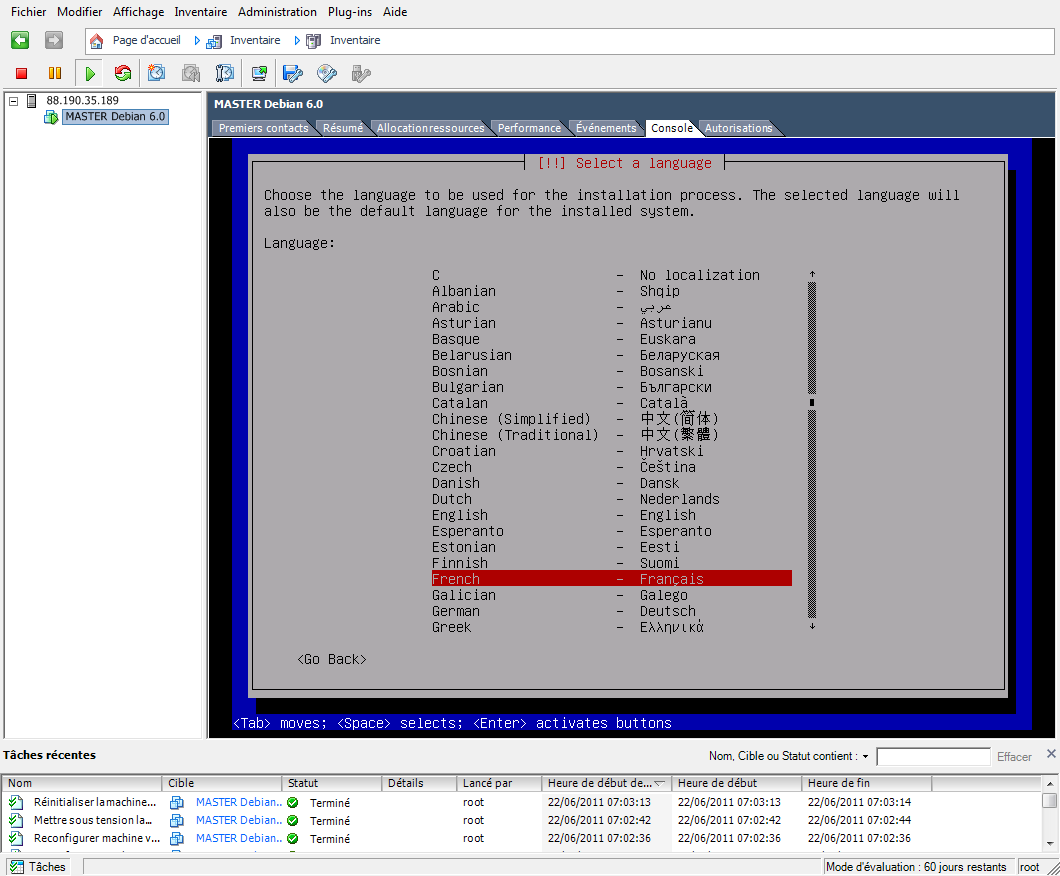Click the orange Pause suspend icon
The image size is (1060, 876).
[55, 73]
